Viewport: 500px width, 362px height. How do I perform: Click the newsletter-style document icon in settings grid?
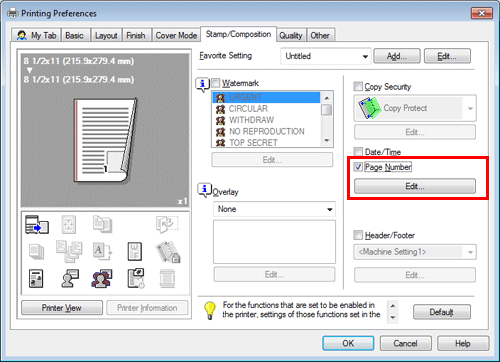click(36, 279)
